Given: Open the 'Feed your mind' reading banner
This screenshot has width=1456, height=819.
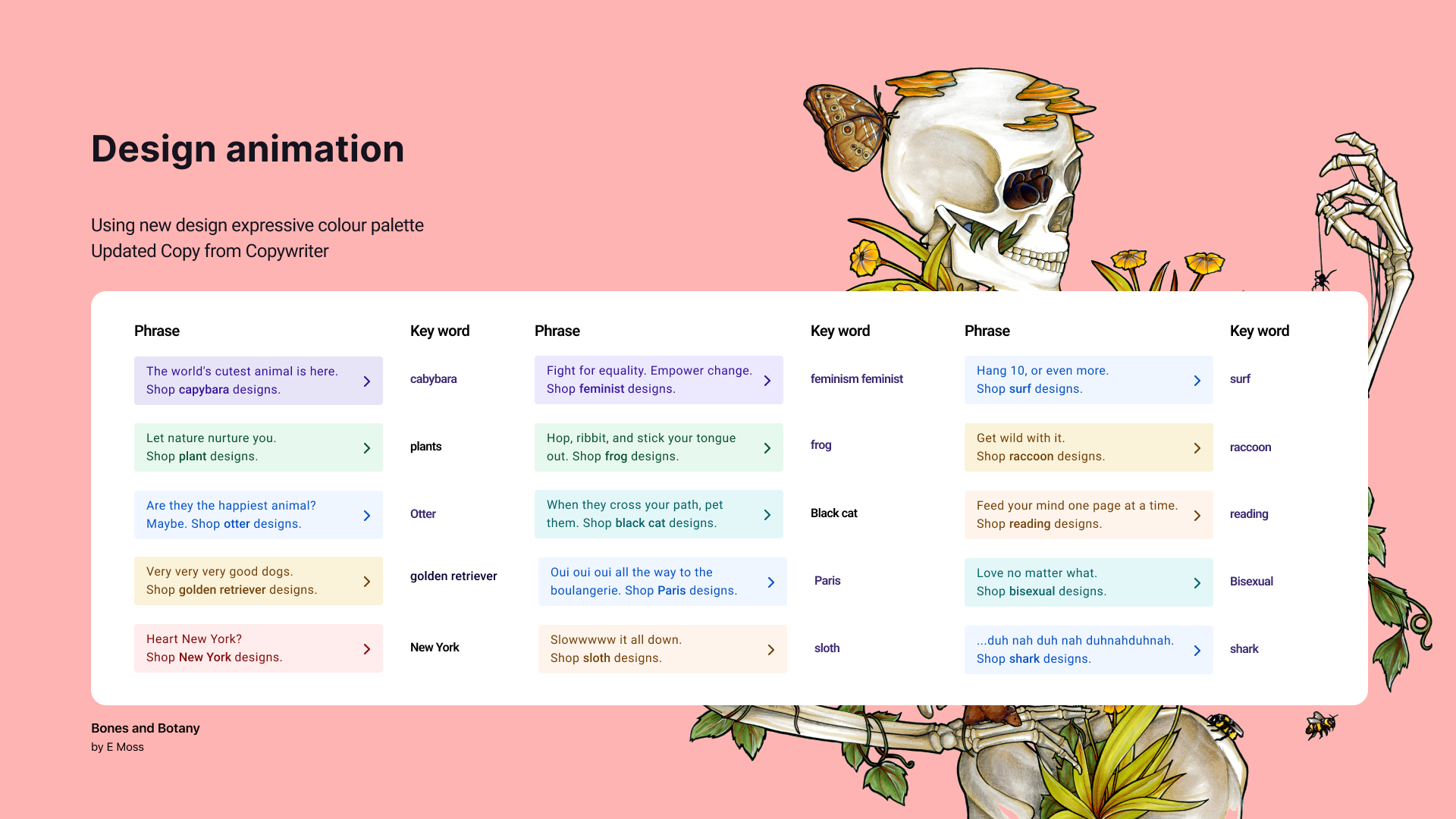Looking at the screenshot, I should coord(1077,515).
